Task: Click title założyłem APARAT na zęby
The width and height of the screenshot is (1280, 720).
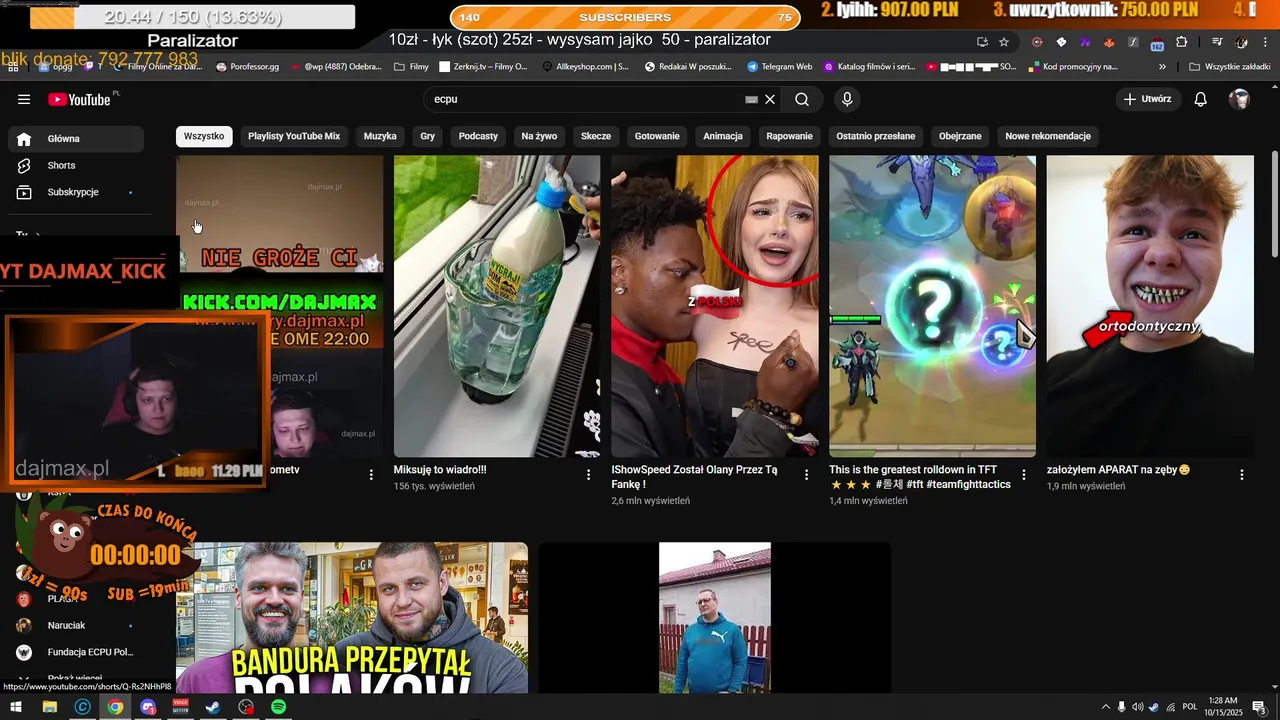Action: 1118,470
